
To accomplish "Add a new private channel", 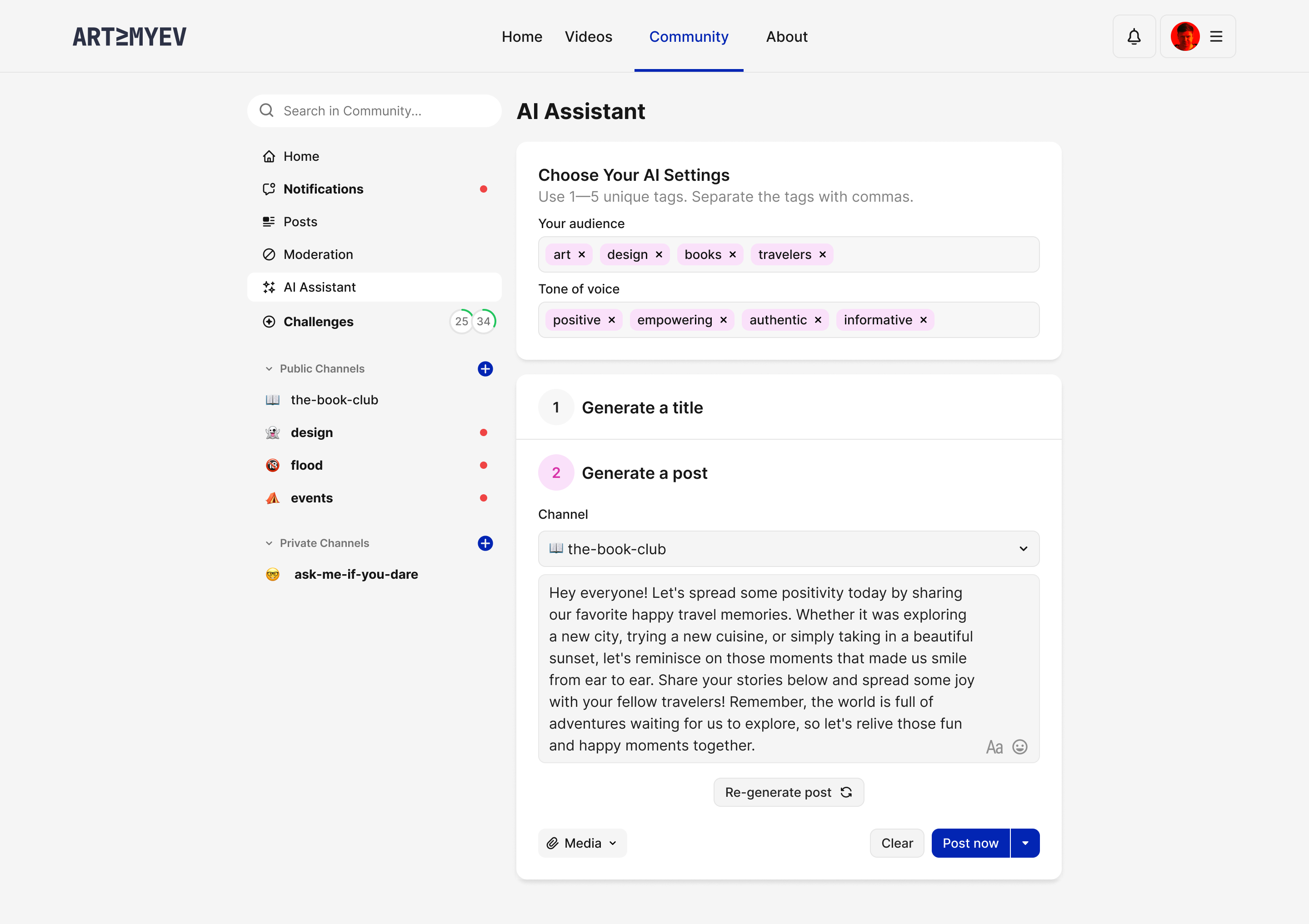I will 485,543.
